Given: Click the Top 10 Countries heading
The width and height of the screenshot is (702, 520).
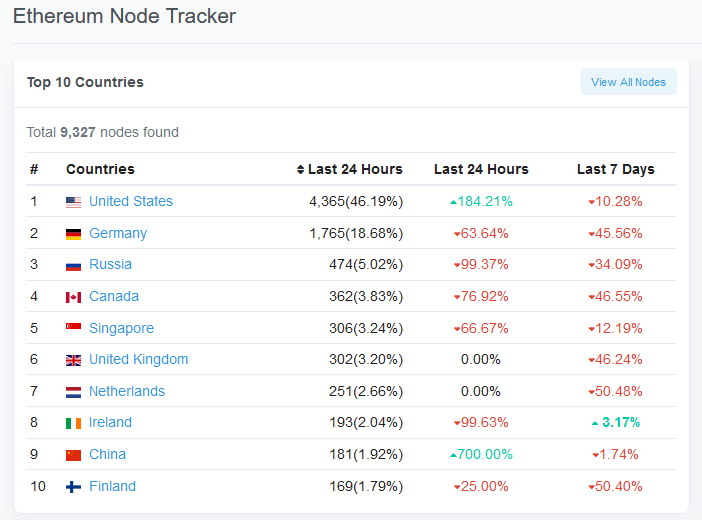Looking at the screenshot, I should click(85, 82).
